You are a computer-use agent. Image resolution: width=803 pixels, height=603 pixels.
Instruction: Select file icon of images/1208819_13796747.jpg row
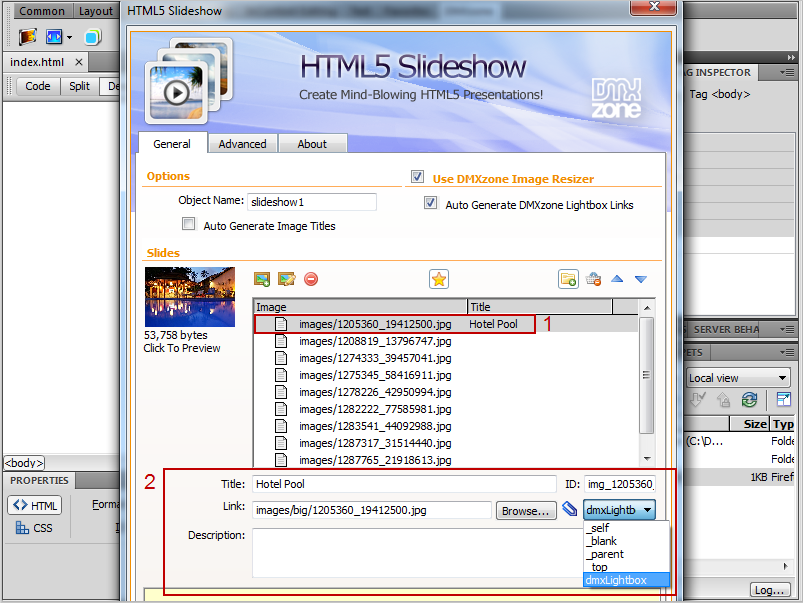[x=281, y=341]
